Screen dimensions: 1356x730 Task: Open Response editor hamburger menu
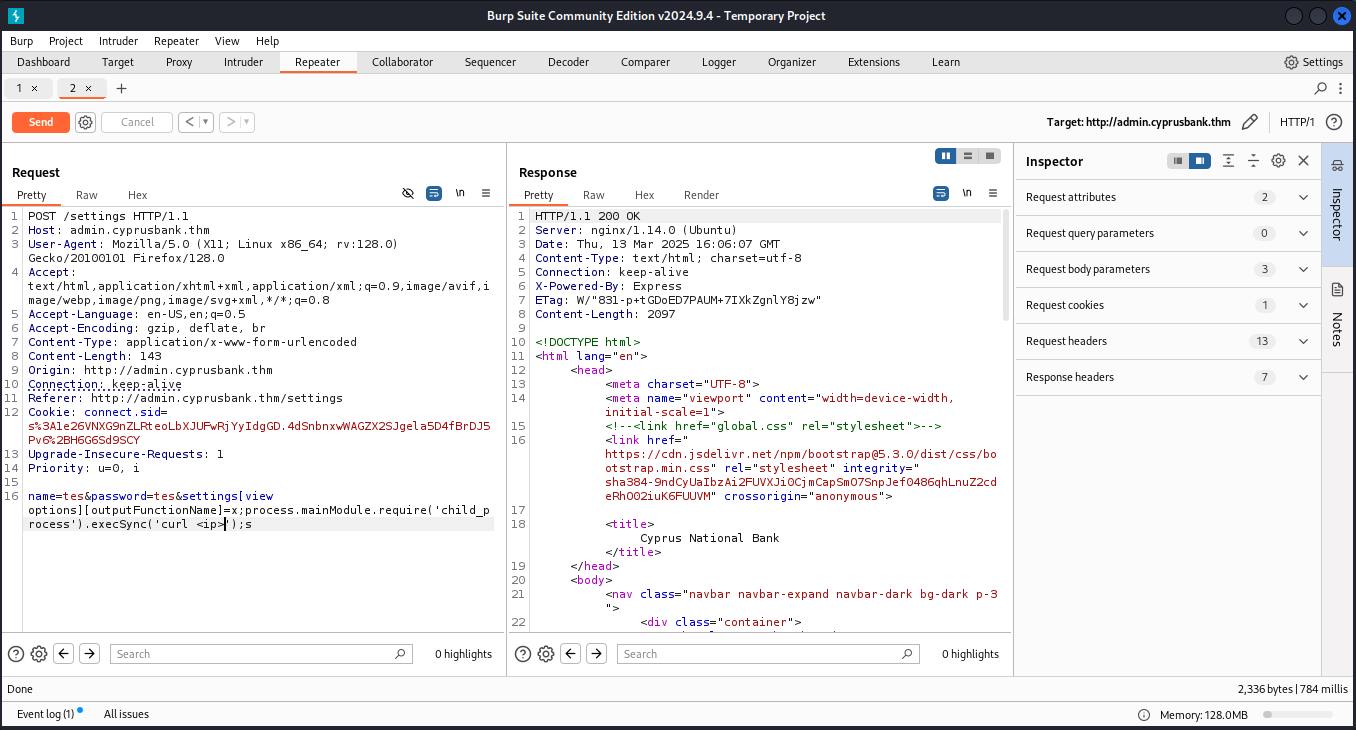click(x=993, y=193)
